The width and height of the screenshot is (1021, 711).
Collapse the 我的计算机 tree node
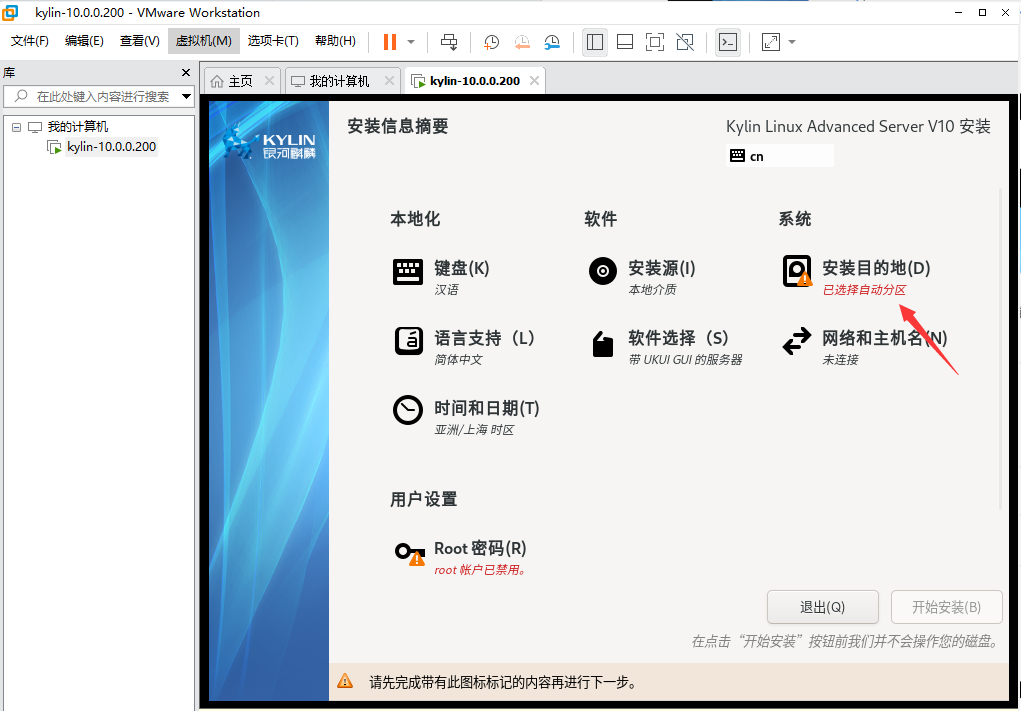coord(16,127)
